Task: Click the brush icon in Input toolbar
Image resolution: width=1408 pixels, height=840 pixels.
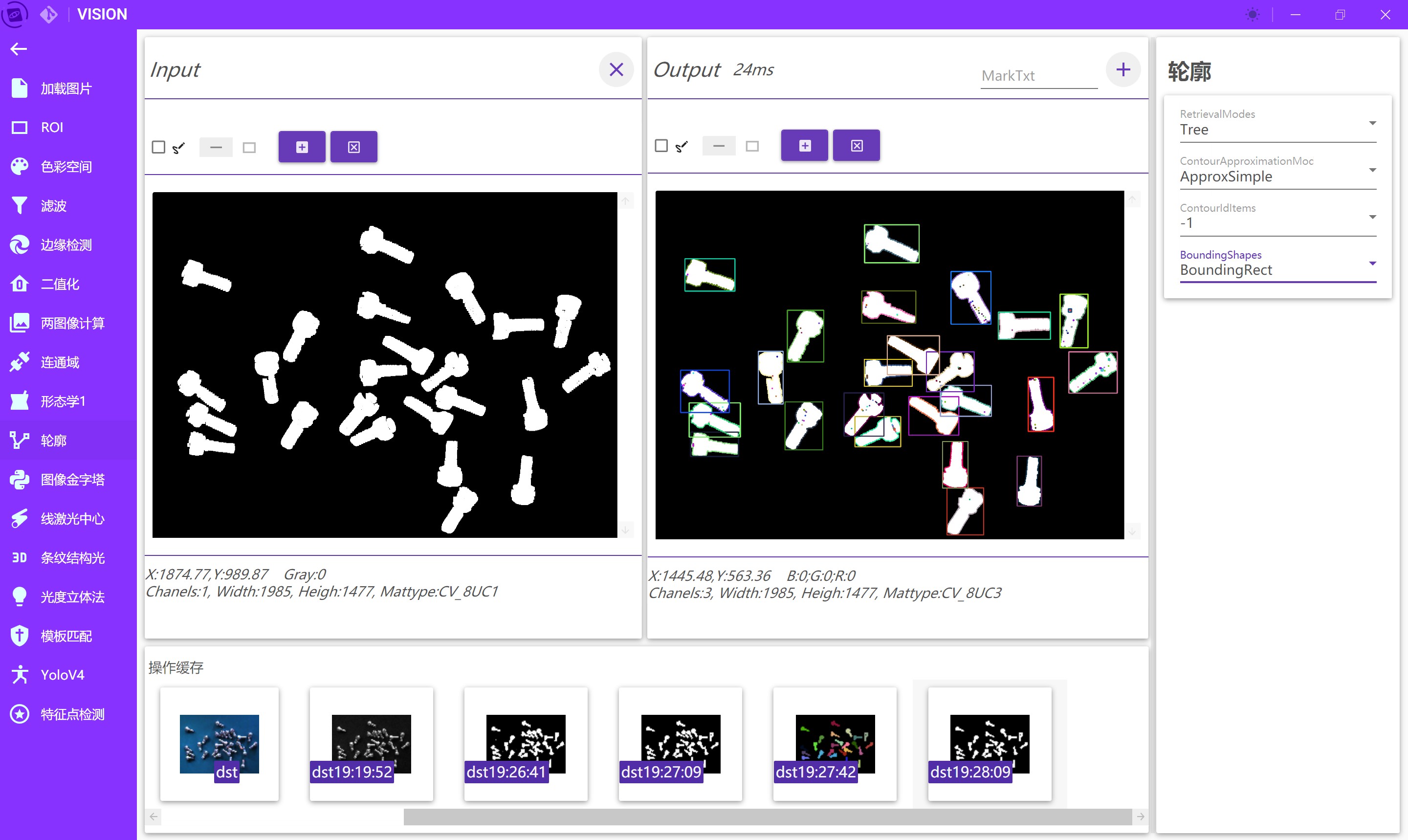Action: click(179, 148)
